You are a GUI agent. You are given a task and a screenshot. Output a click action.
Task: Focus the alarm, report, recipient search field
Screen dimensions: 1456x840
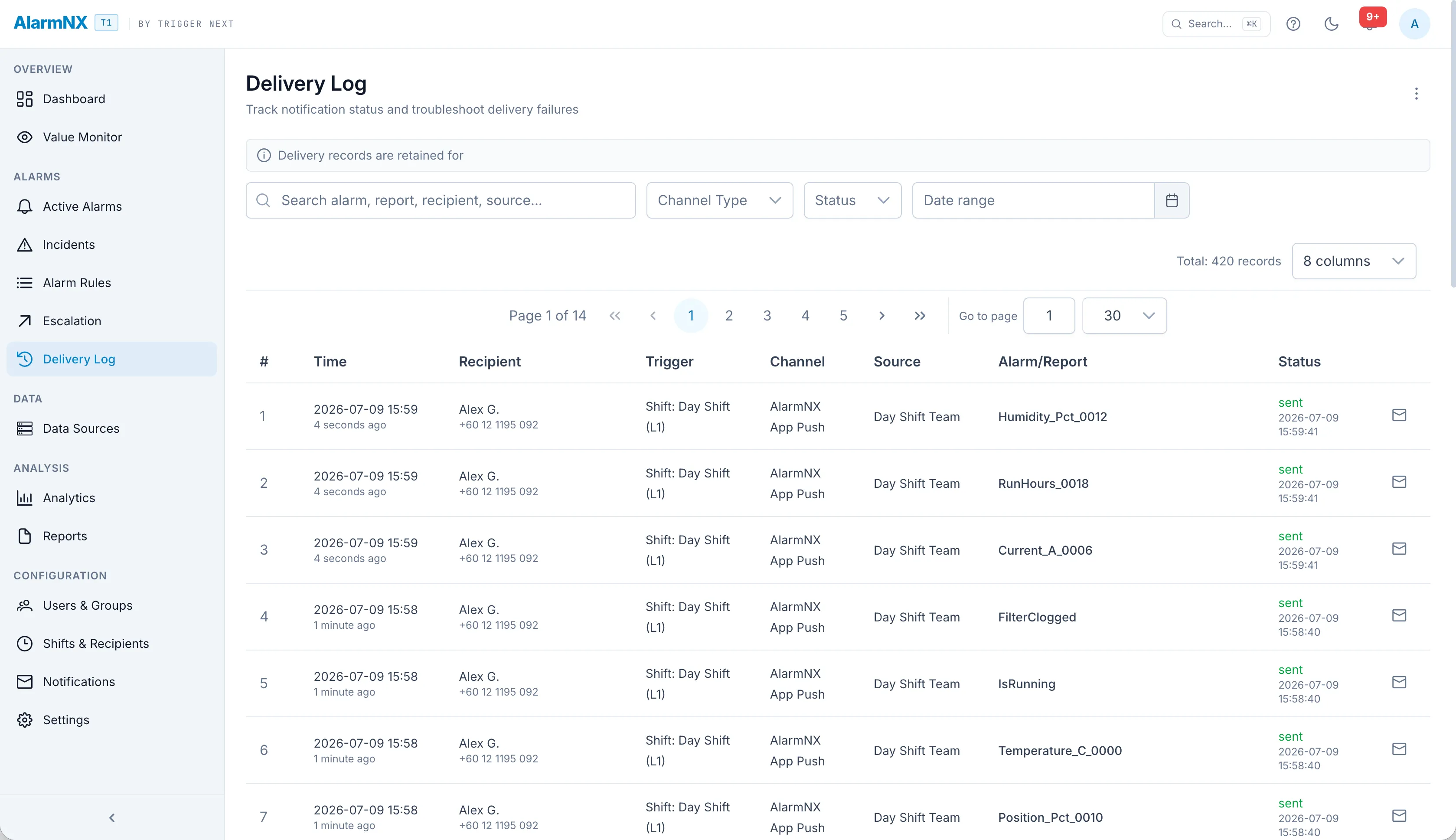tap(441, 200)
